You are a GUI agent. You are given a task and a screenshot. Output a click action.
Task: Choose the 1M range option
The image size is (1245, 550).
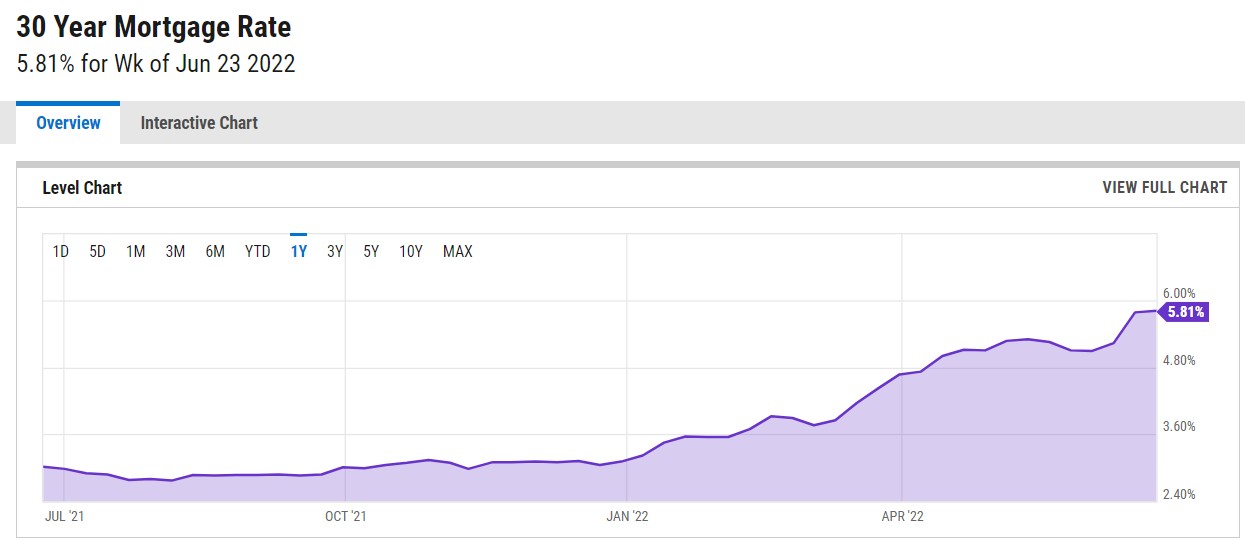tap(135, 251)
